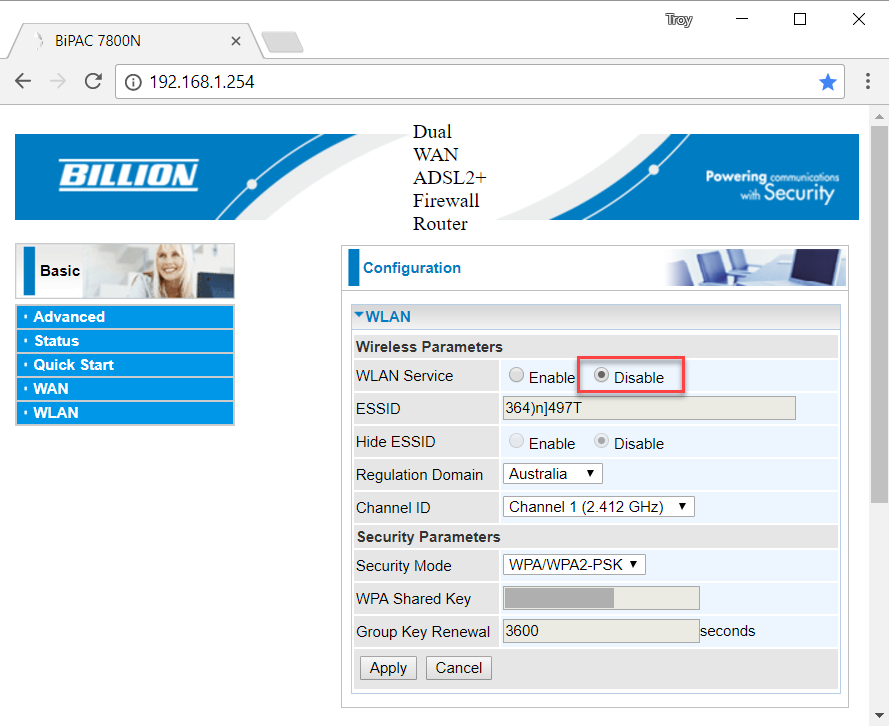Image resolution: width=889 pixels, height=726 pixels.
Task: Open the three-dot browser menu
Action: 869,81
